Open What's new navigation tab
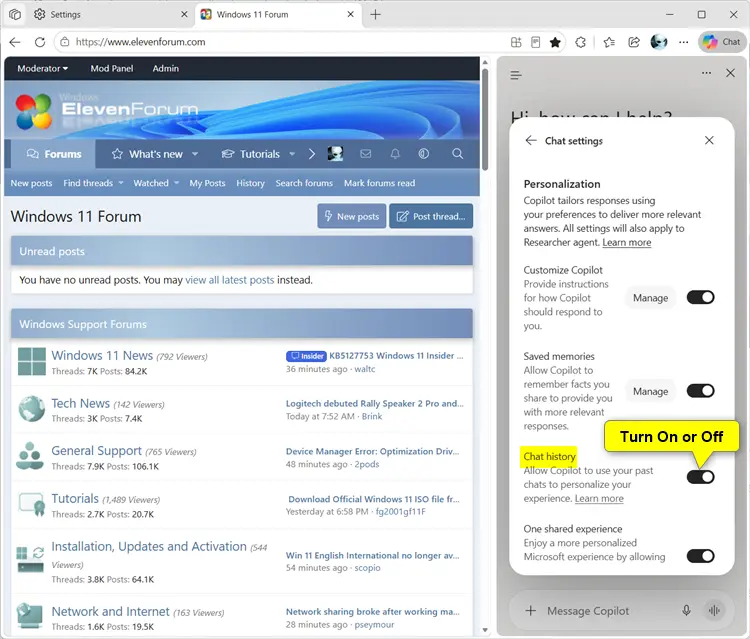750x639 pixels. (147, 154)
